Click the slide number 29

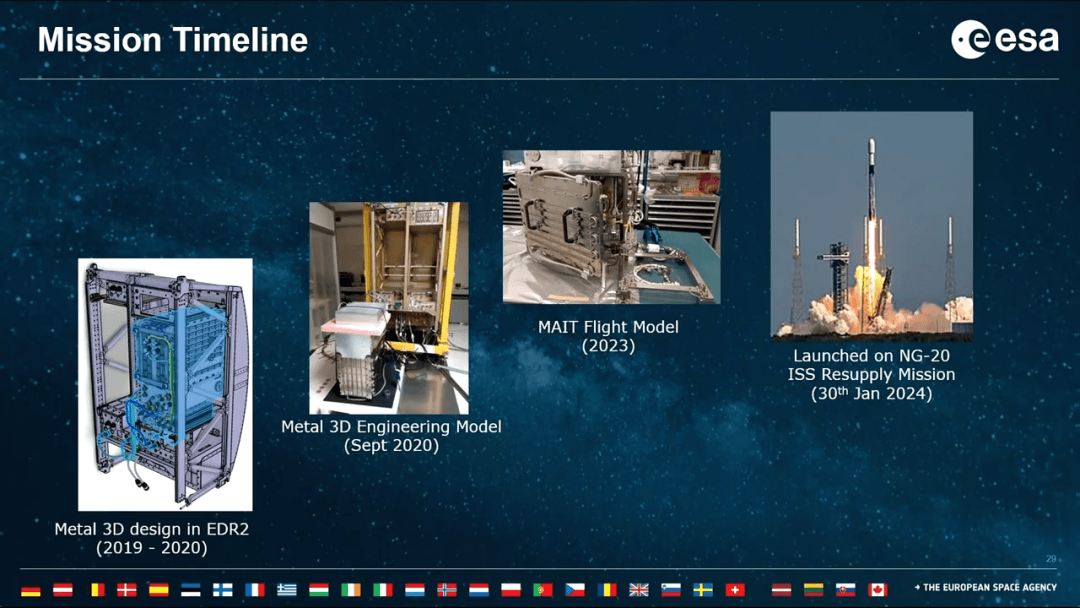pos(1050,559)
